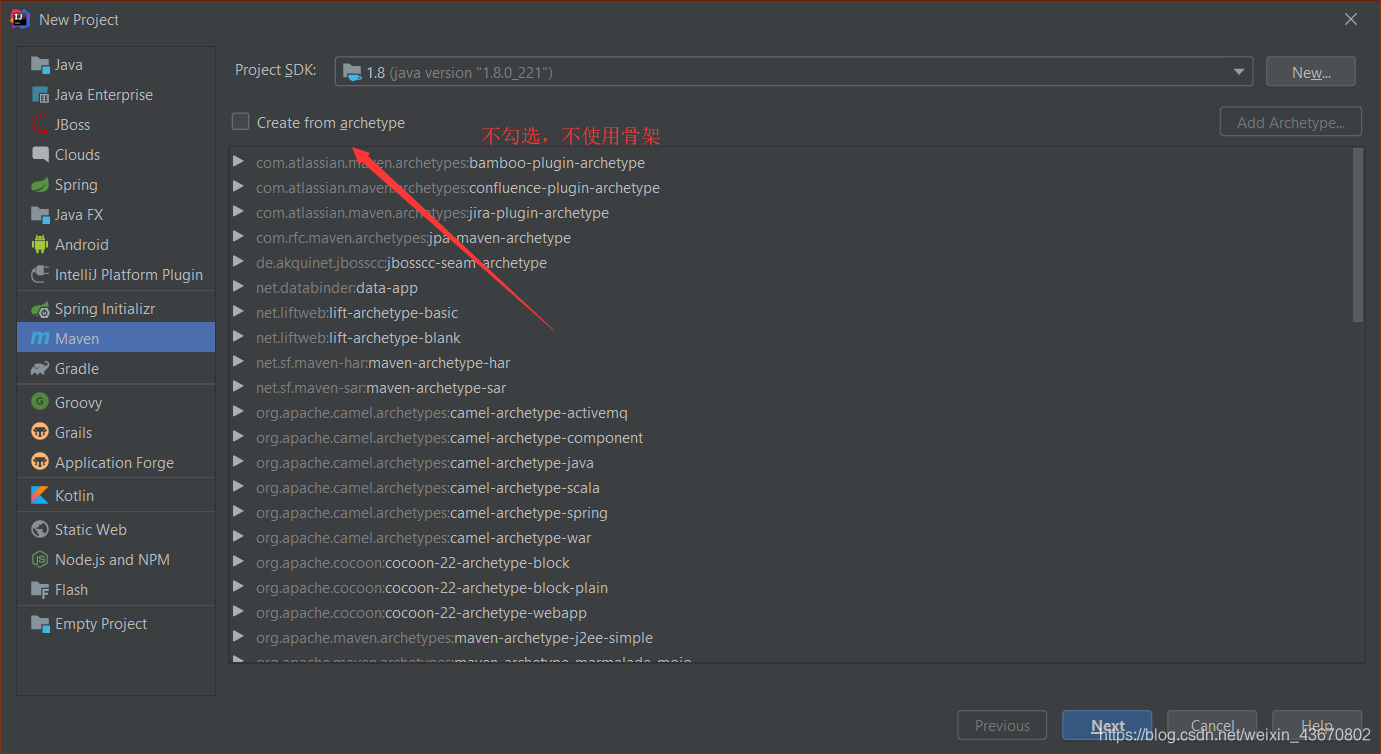Screen dimensions: 1381x754
Task: Select Gradle project type
Action: [116, 369]
